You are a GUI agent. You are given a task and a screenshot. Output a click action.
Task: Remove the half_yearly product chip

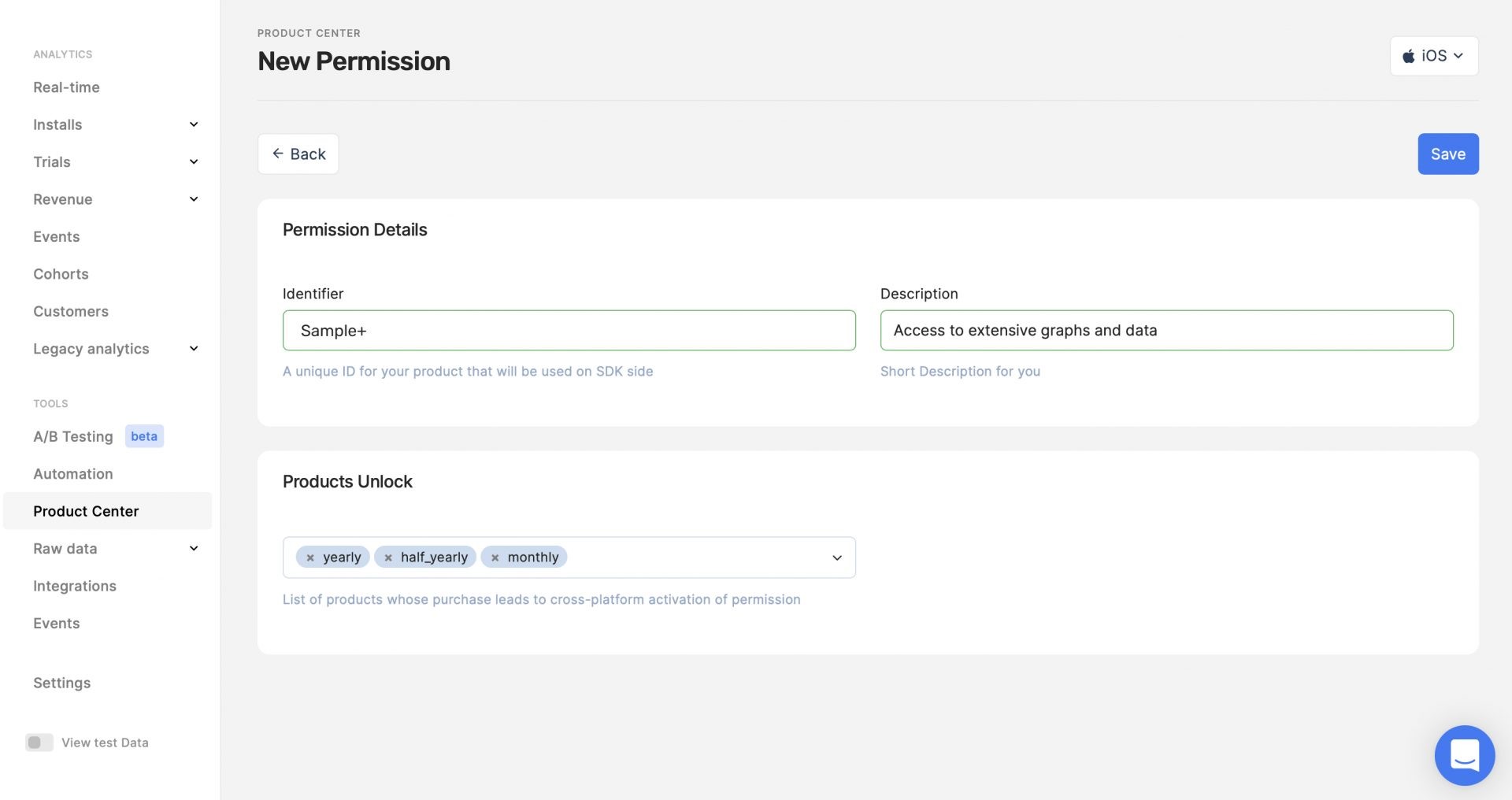387,557
